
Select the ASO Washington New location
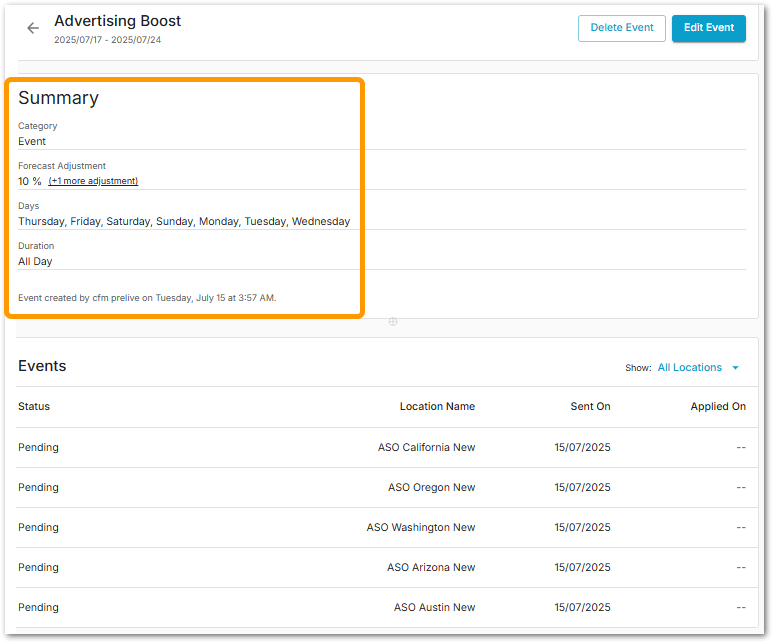click(420, 528)
